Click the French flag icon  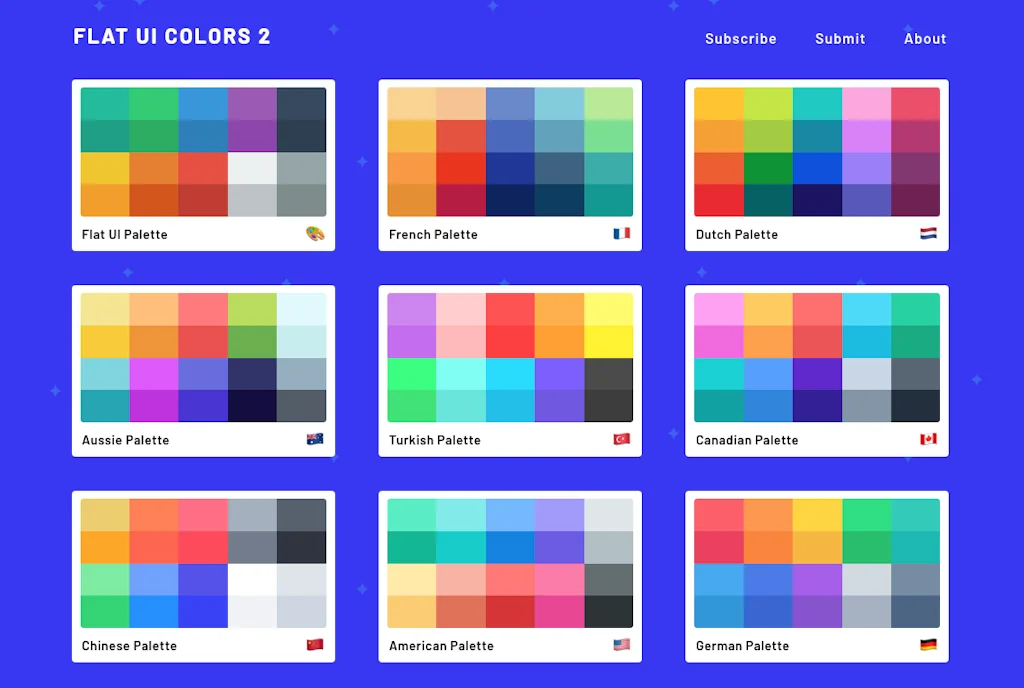(x=622, y=233)
